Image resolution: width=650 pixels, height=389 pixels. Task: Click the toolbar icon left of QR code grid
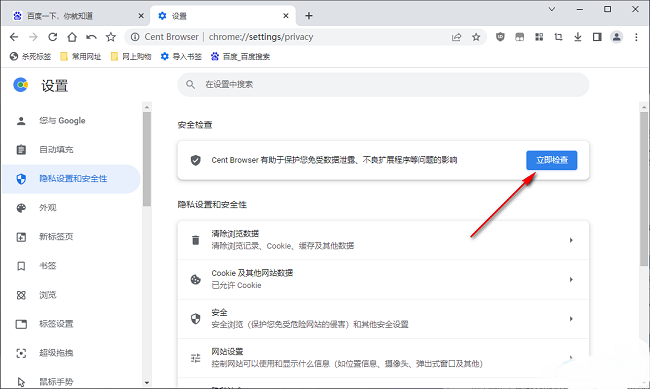519,37
